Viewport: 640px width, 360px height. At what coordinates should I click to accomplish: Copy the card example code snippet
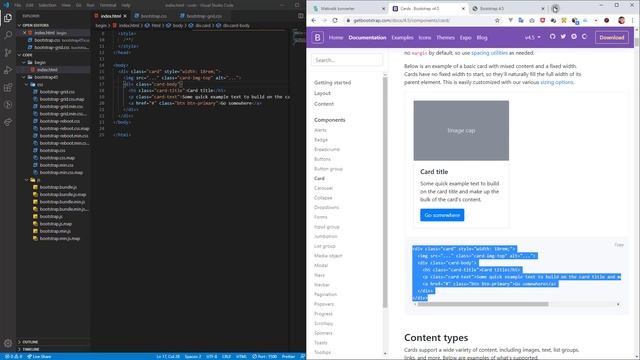coord(619,245)
